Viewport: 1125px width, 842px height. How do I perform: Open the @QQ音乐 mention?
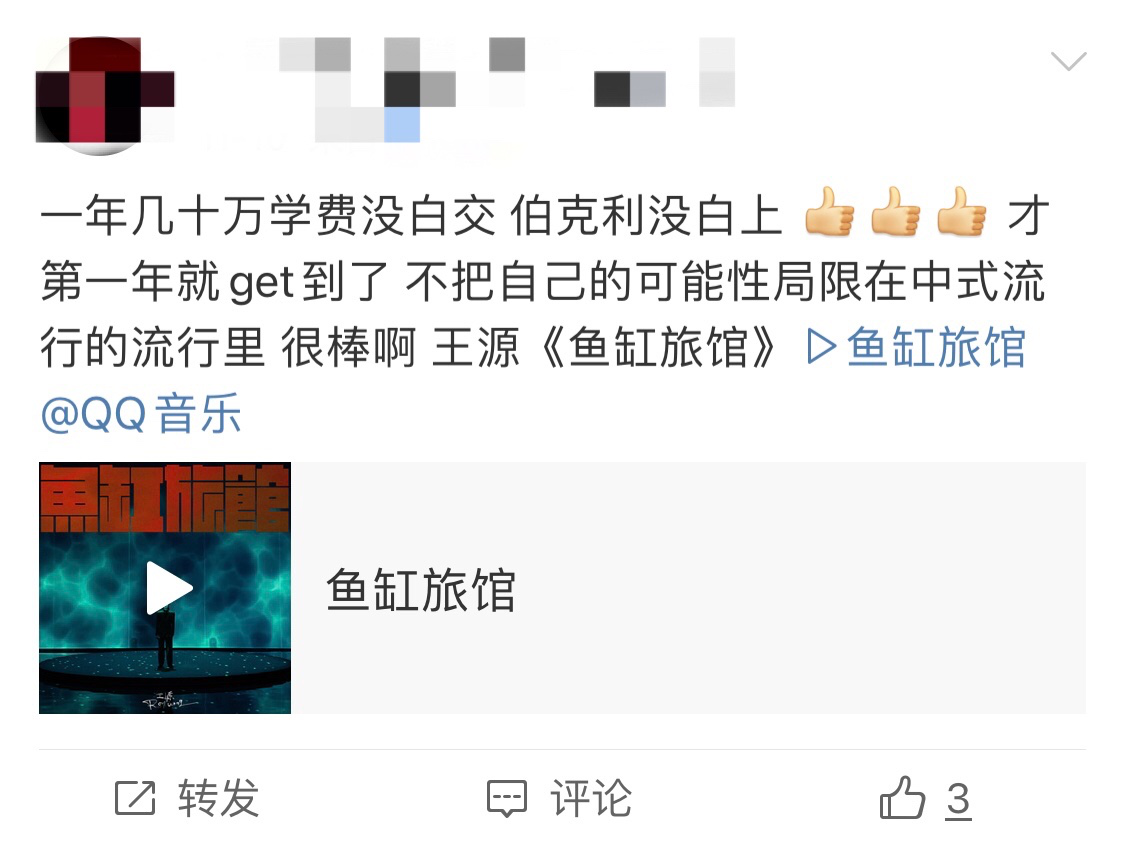(141, 415)
